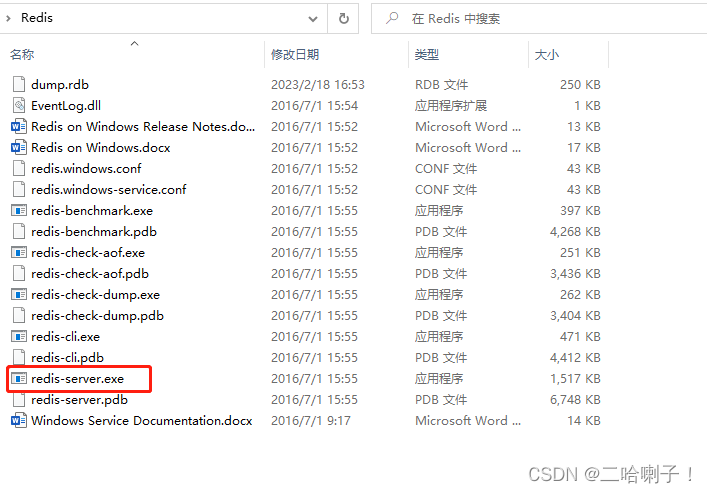Click the 3,436 KB size cell
The image size is (707, 493).
tap(575, 273)
